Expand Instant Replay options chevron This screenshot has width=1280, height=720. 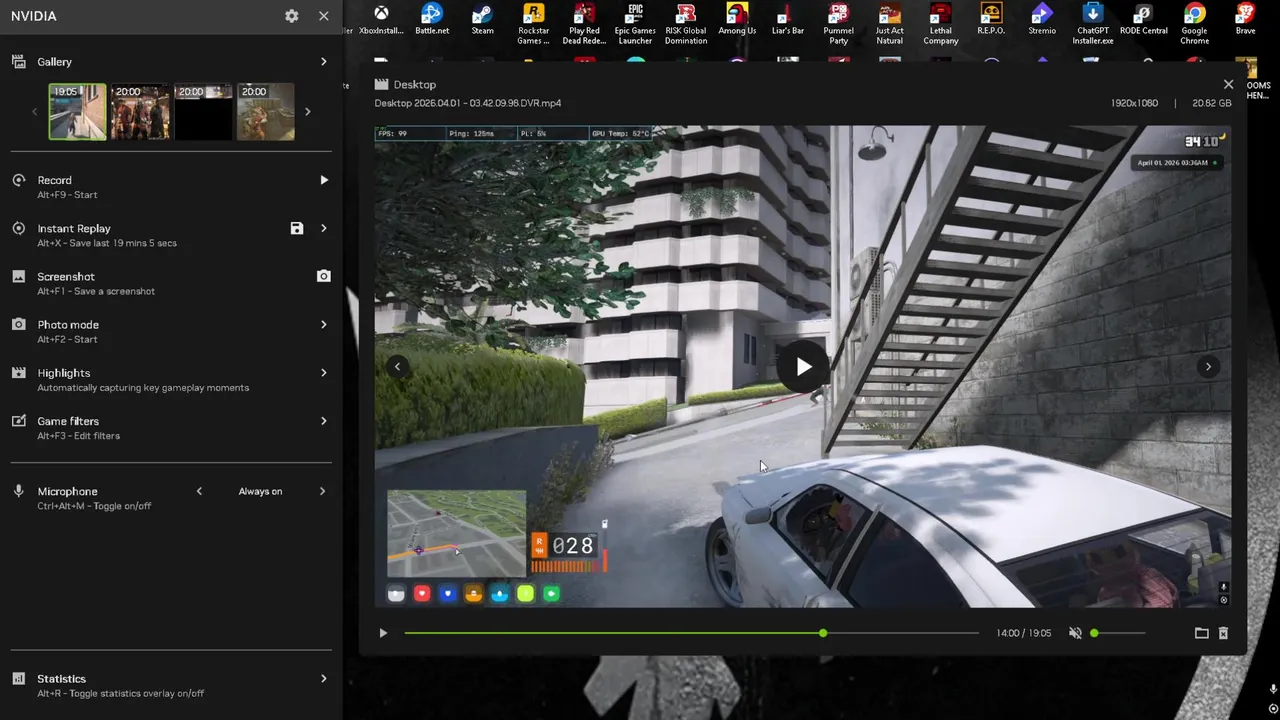pos(323,228)
